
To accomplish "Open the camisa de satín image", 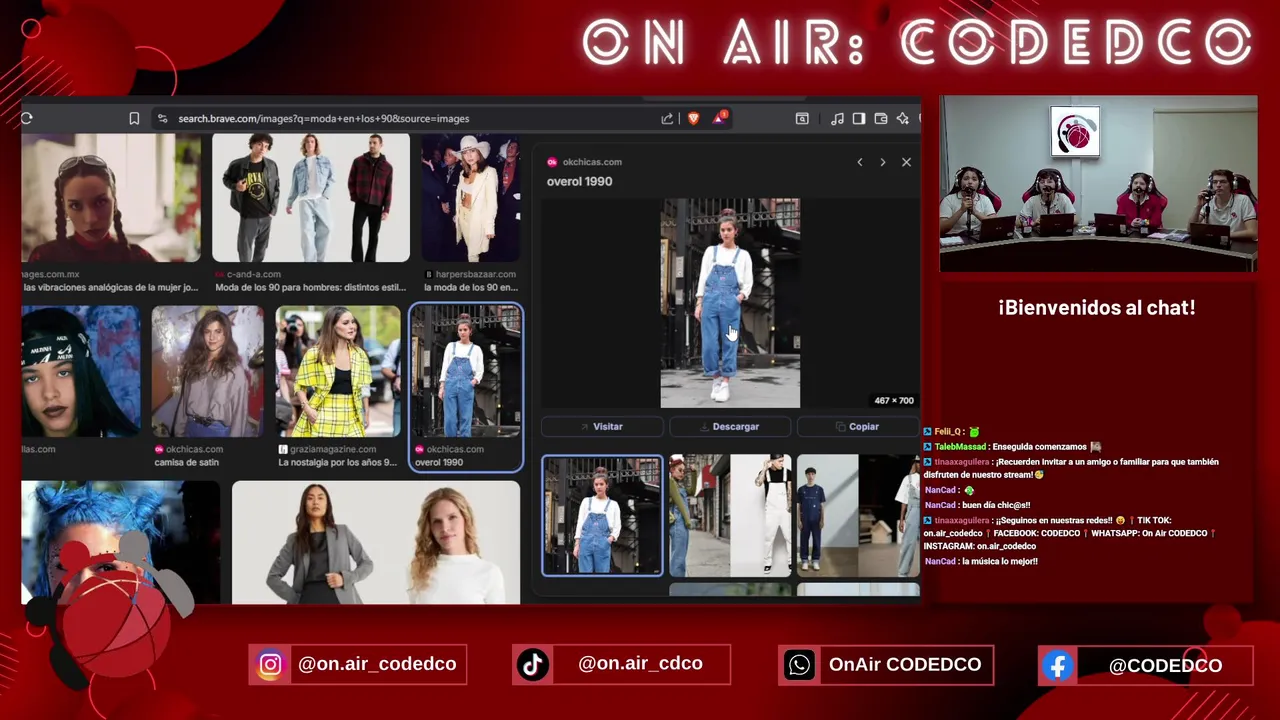I will [208, 371].
